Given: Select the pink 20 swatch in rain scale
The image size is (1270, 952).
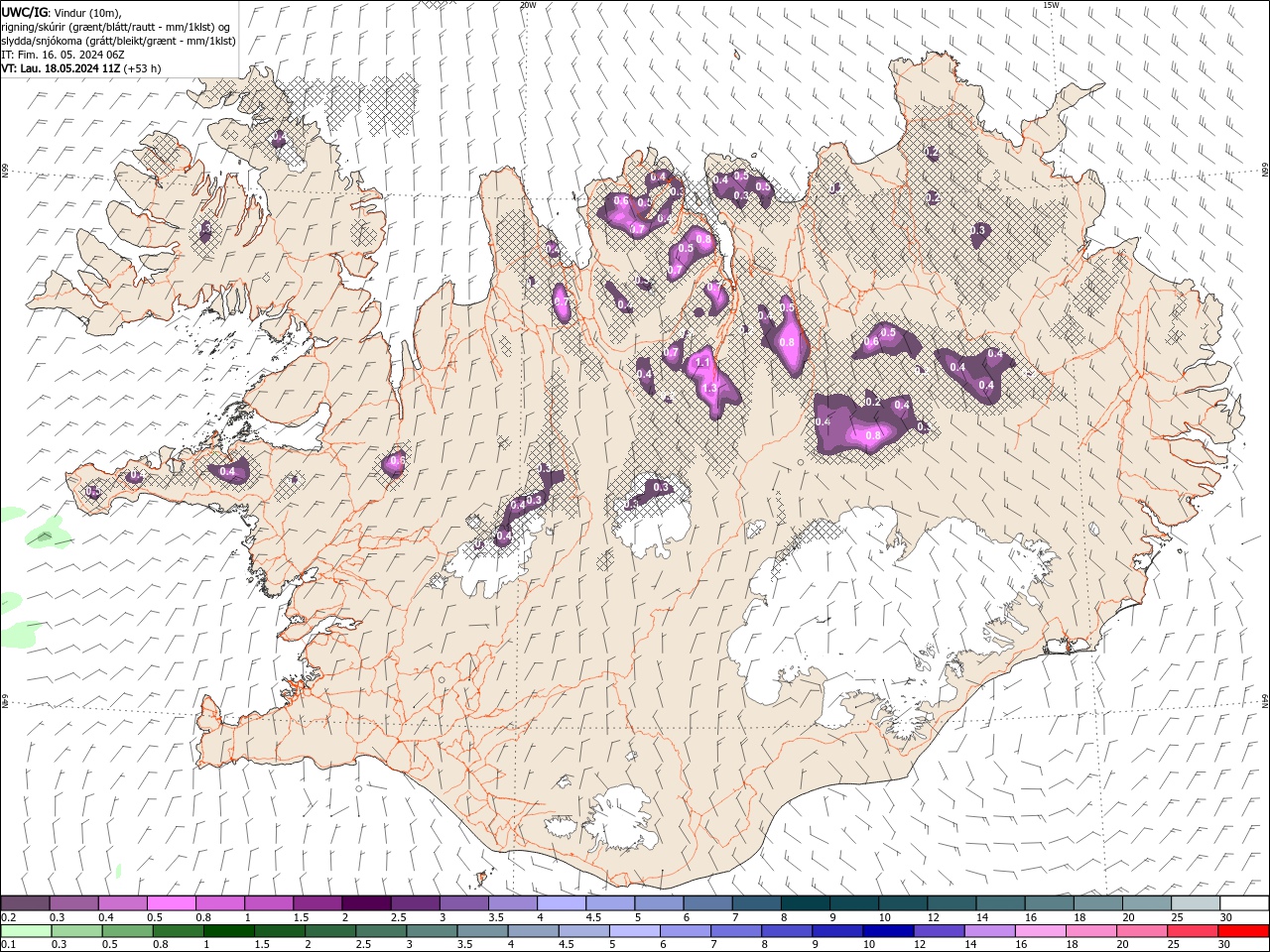Looking at the screenshot, I should (1142, 931).
